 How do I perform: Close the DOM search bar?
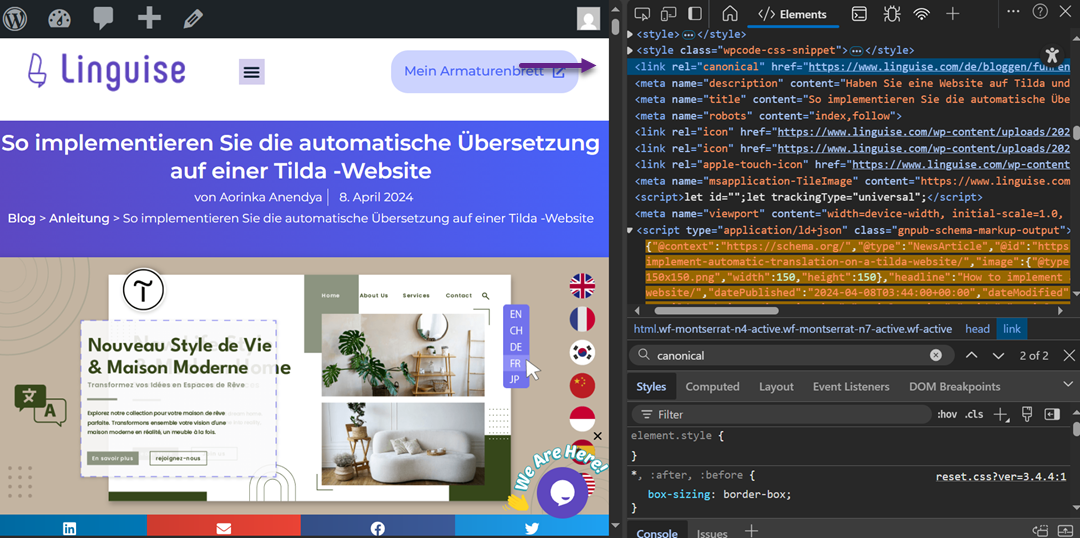[1069, 355]
